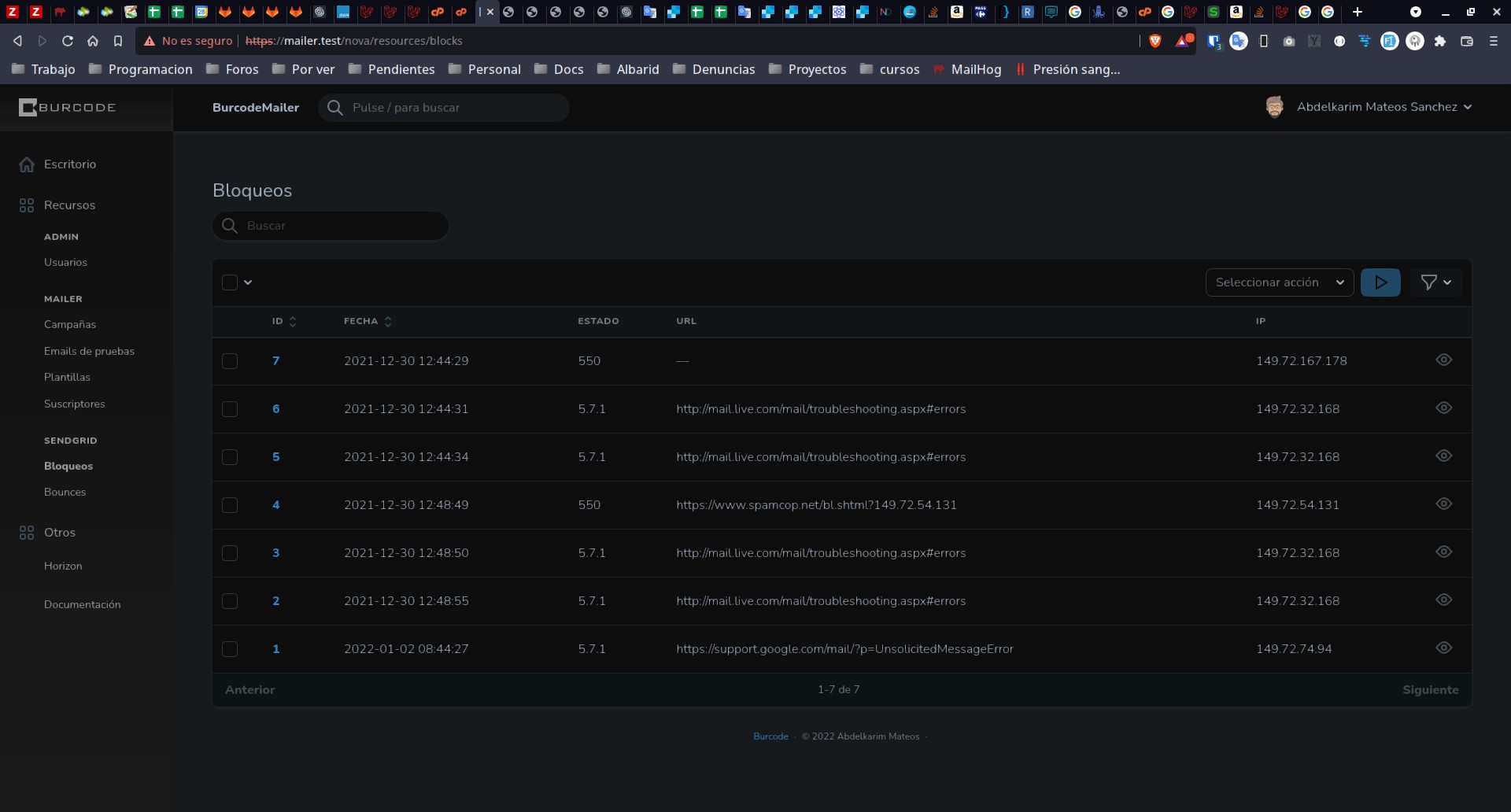Screen dimensions: 1511x812
Task: View block row with Google support URL
Action: click(x=1443, y=648)
